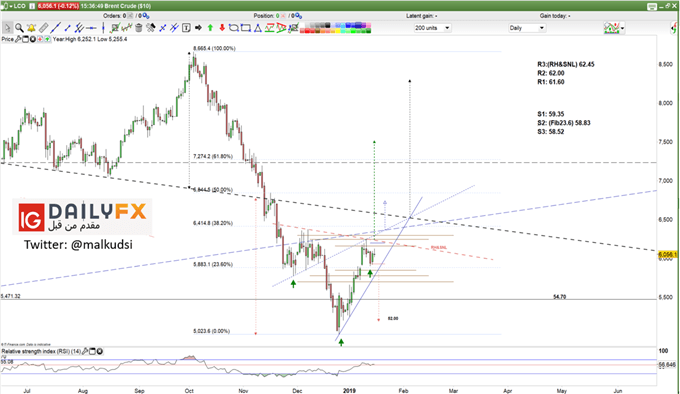
Task: Select the ellipse drawing tool
Action: pos(234,28)
